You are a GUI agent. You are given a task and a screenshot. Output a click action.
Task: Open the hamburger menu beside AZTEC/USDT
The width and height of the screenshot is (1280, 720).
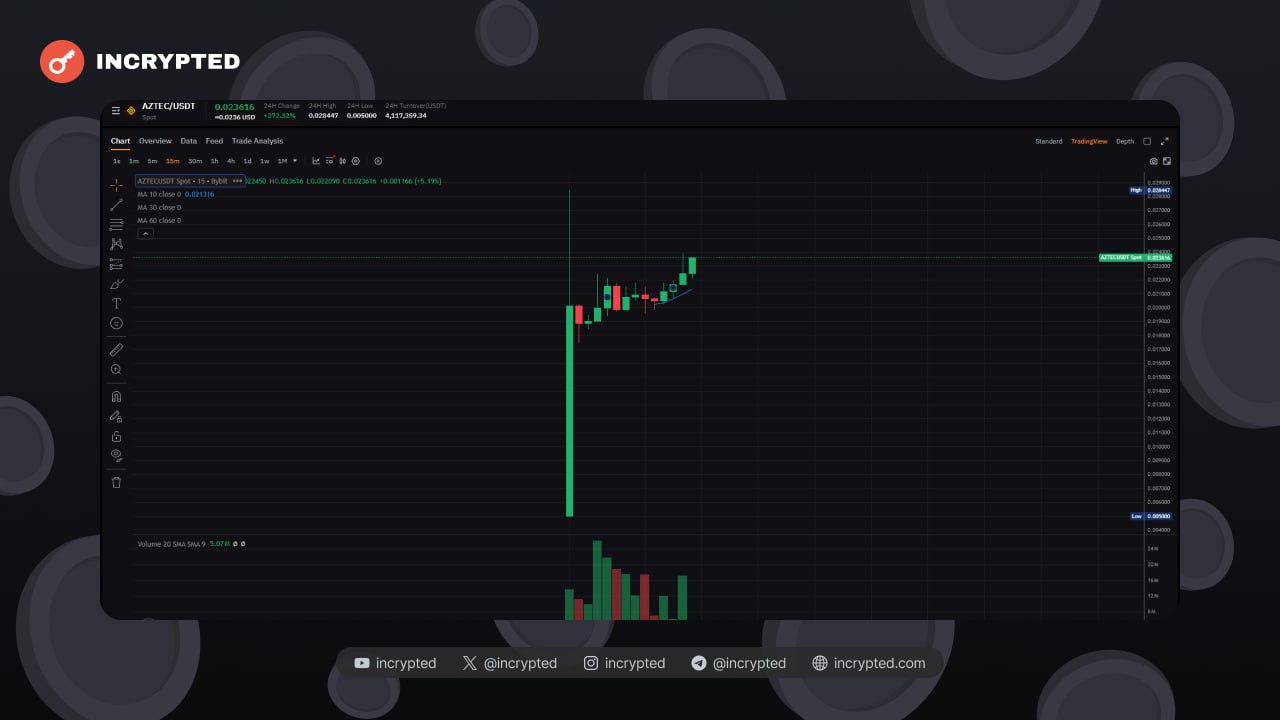[x=116, y=110]
